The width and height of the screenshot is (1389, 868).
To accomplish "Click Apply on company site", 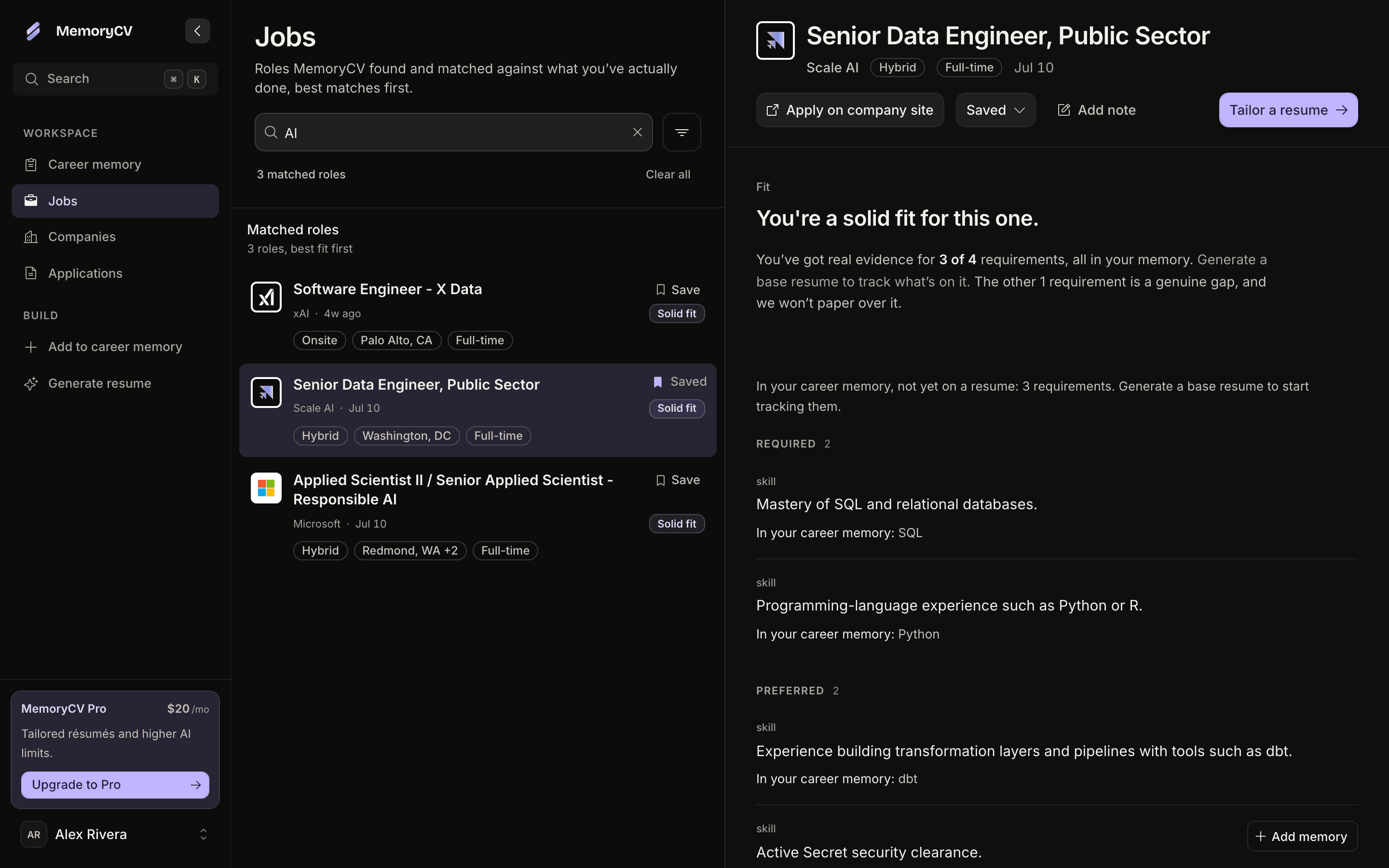I will [850, 110].
